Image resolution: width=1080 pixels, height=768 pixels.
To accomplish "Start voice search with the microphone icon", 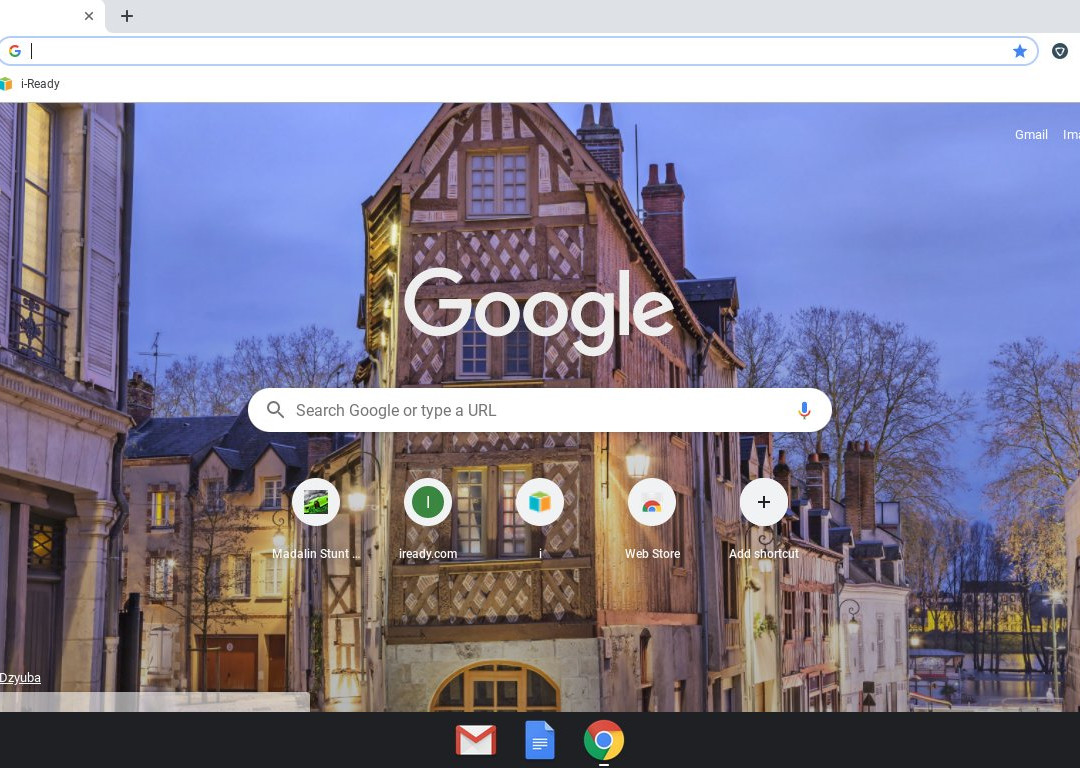I will tap(804, 411).
